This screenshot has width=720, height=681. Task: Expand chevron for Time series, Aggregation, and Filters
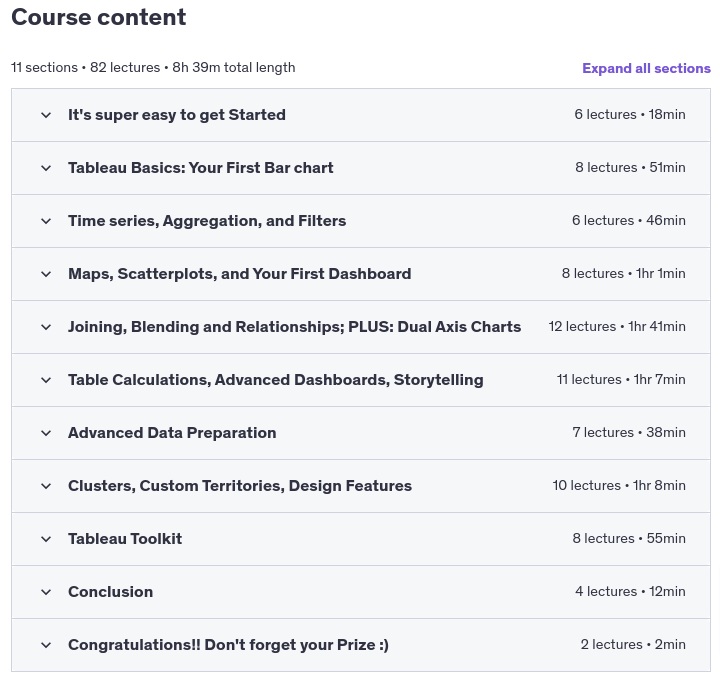click(46, 221)
